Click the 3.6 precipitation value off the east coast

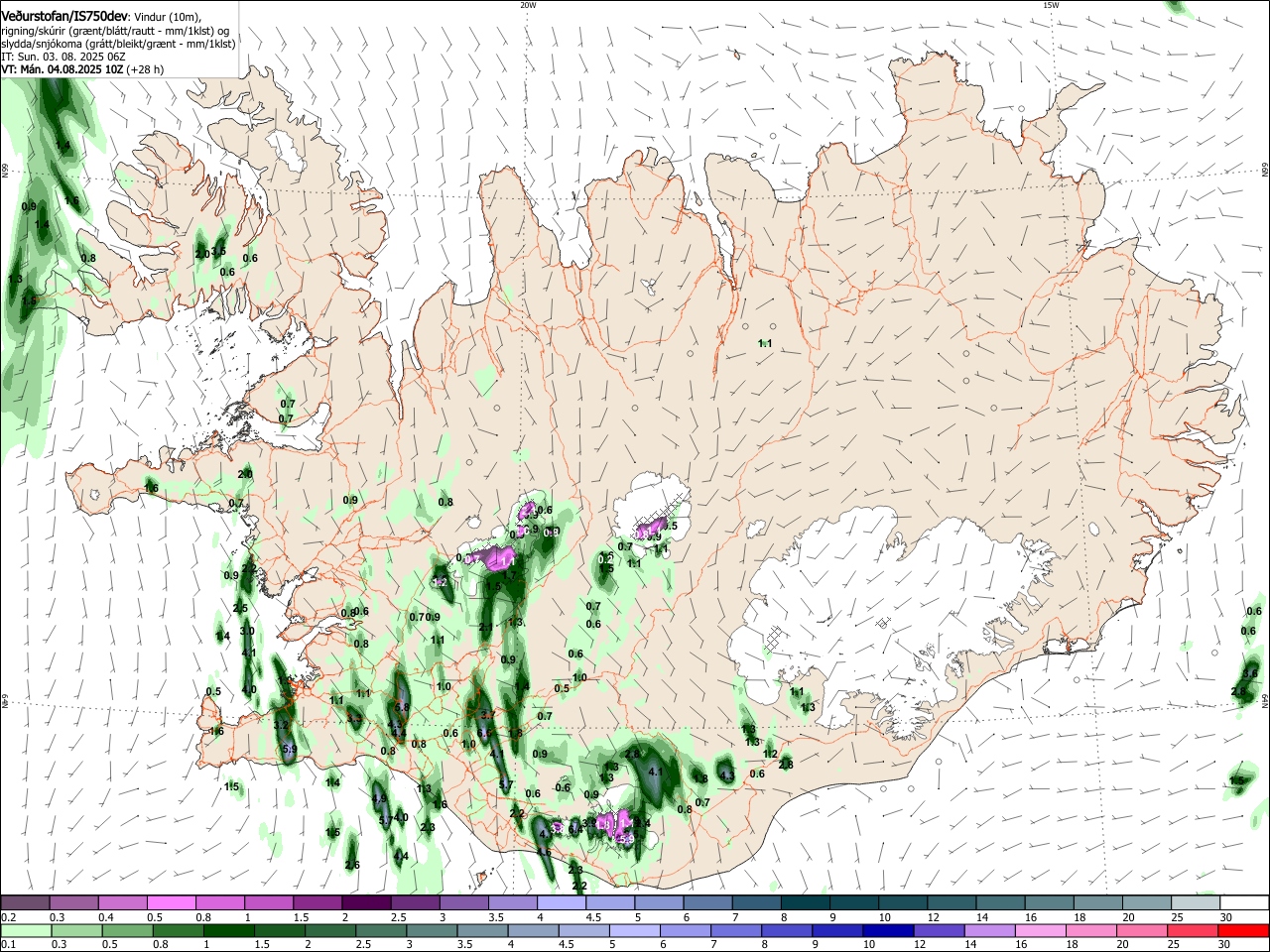pyautogui.click(x=1250, y=674)
